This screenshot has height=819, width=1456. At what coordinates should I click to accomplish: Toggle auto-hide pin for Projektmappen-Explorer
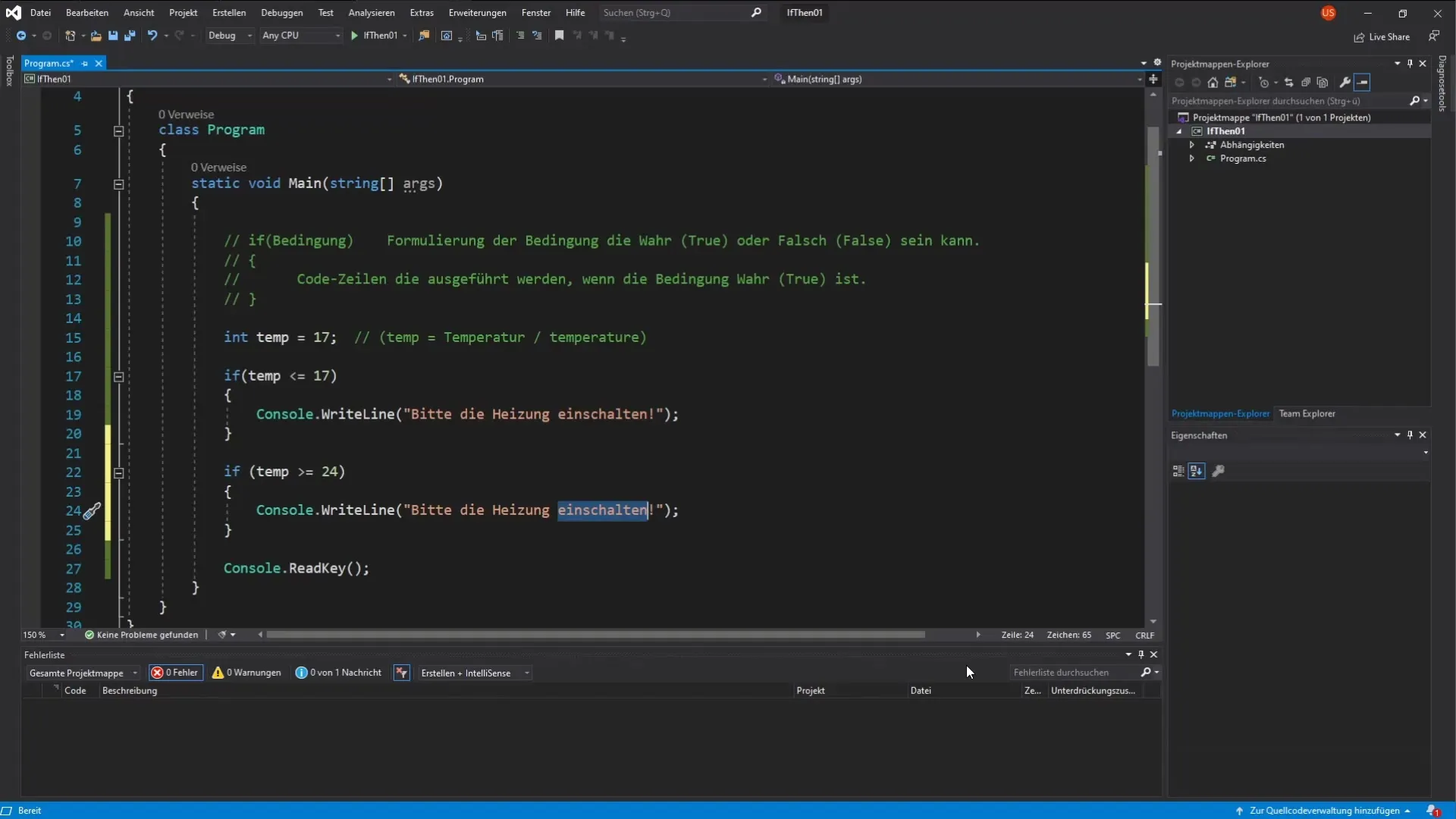click(x=1410, y=64)
